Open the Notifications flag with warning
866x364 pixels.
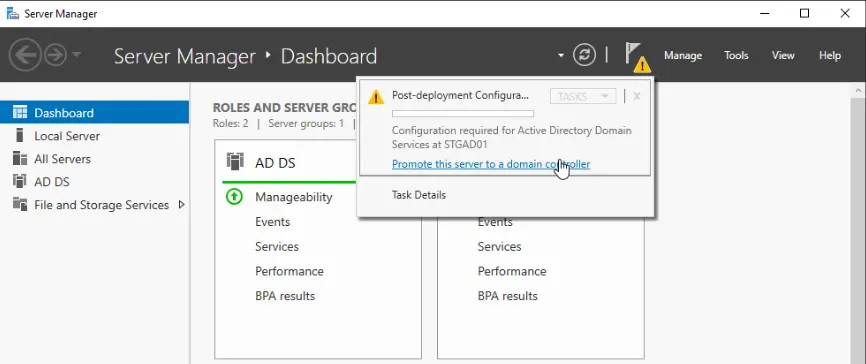pos(637,57)
